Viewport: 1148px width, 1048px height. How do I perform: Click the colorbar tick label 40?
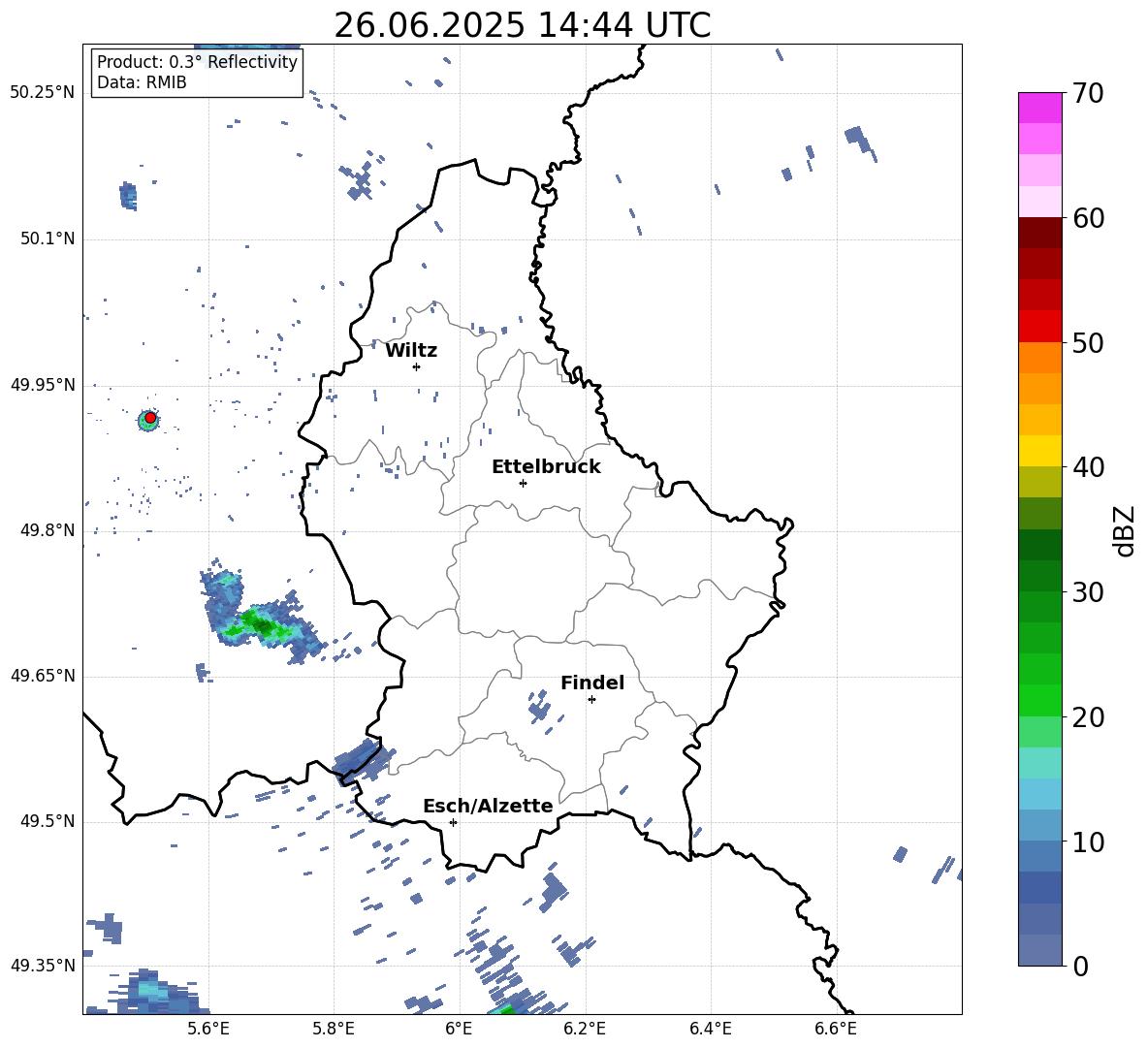pos(1087,467)
